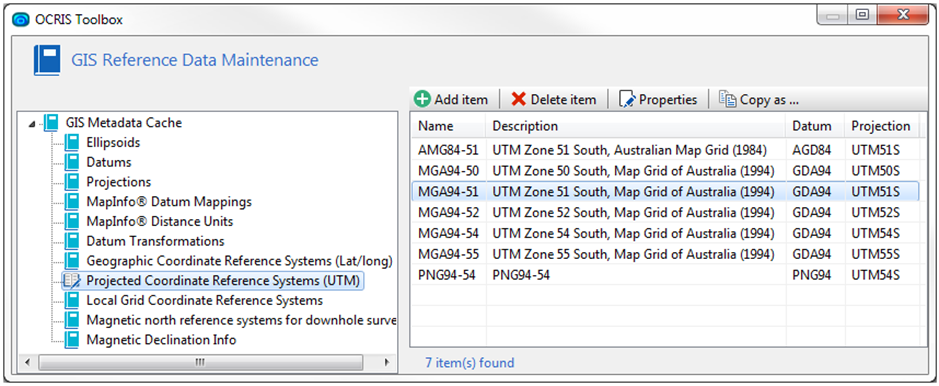The width and height of the screenshot is (939, 386).
Task: Click the book icon beside Datum Transformations
Action: [x=72, y=241]
